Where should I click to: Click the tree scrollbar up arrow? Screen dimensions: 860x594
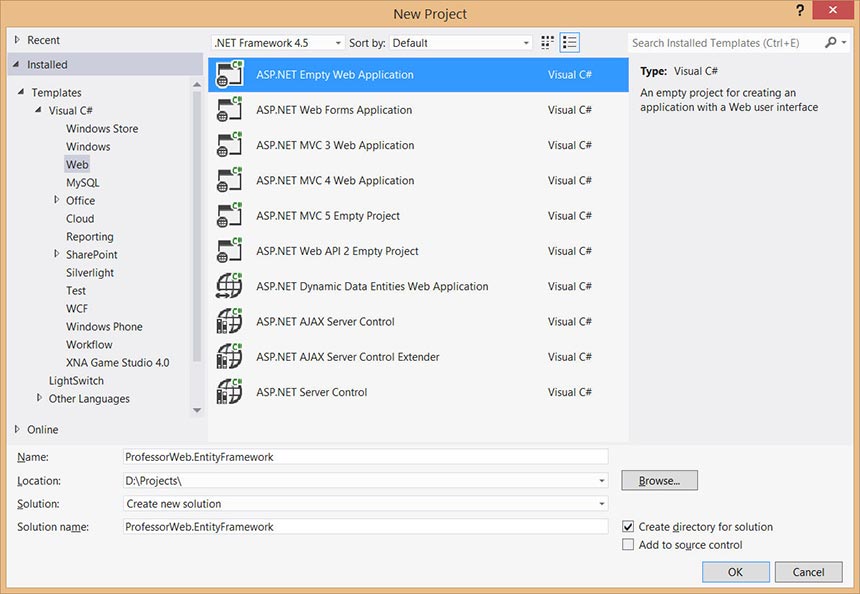click(x=197, y=84)
